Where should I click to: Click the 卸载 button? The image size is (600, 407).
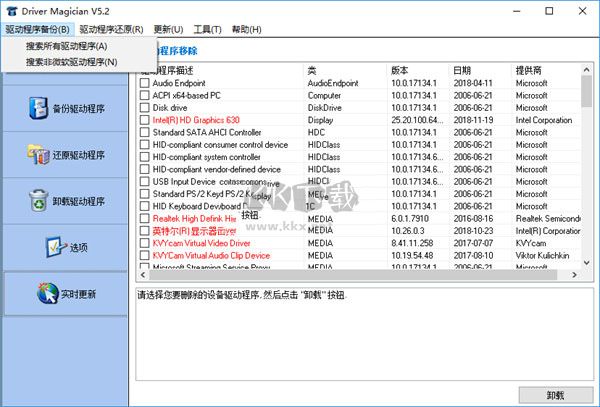point(555,395)
